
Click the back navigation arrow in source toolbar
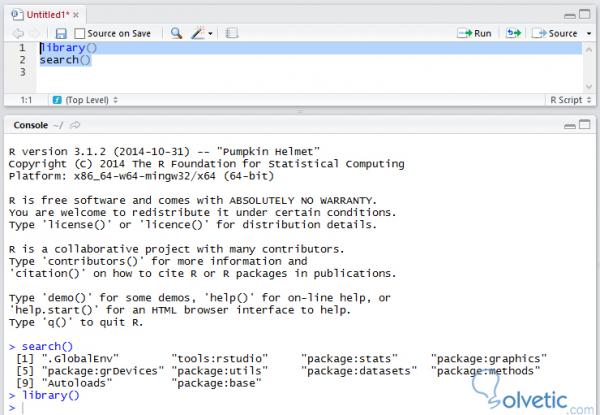[x=18, y=34]
